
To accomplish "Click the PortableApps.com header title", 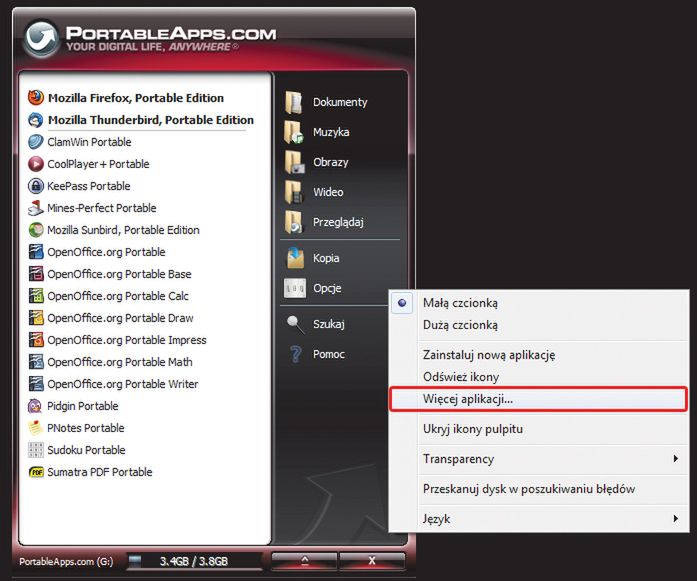I will point(171,33).
